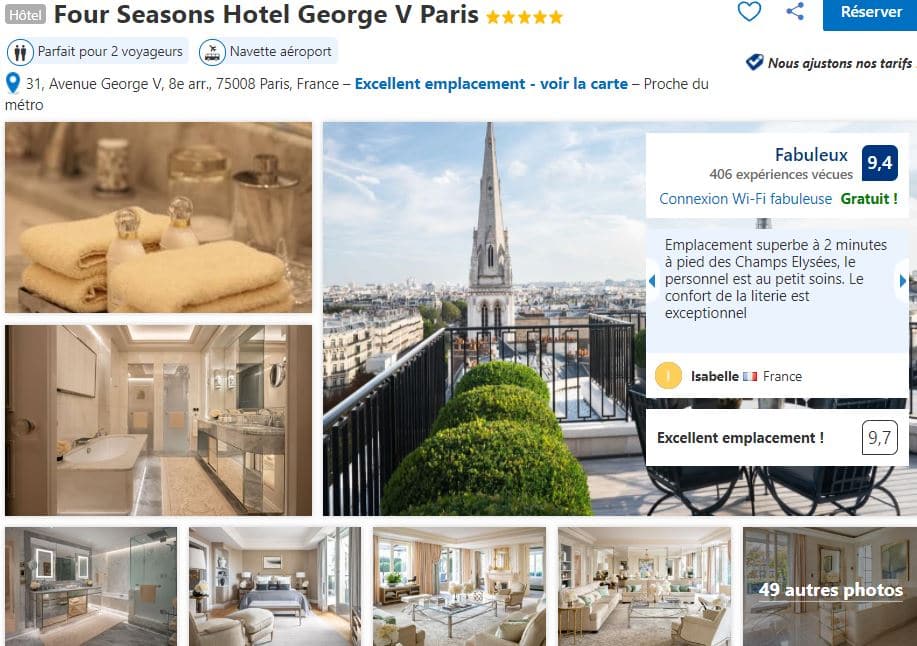Viewport: 917px width, 646px height.
Task: Open the towels and toiletries photo
Action: tap(158, 217)
